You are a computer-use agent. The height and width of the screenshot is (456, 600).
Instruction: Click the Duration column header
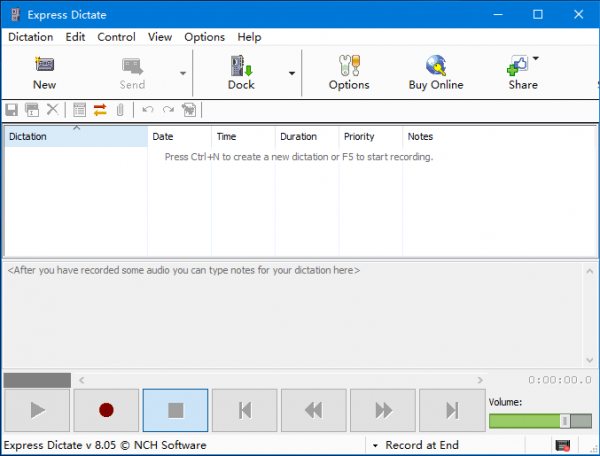point(298,136)
